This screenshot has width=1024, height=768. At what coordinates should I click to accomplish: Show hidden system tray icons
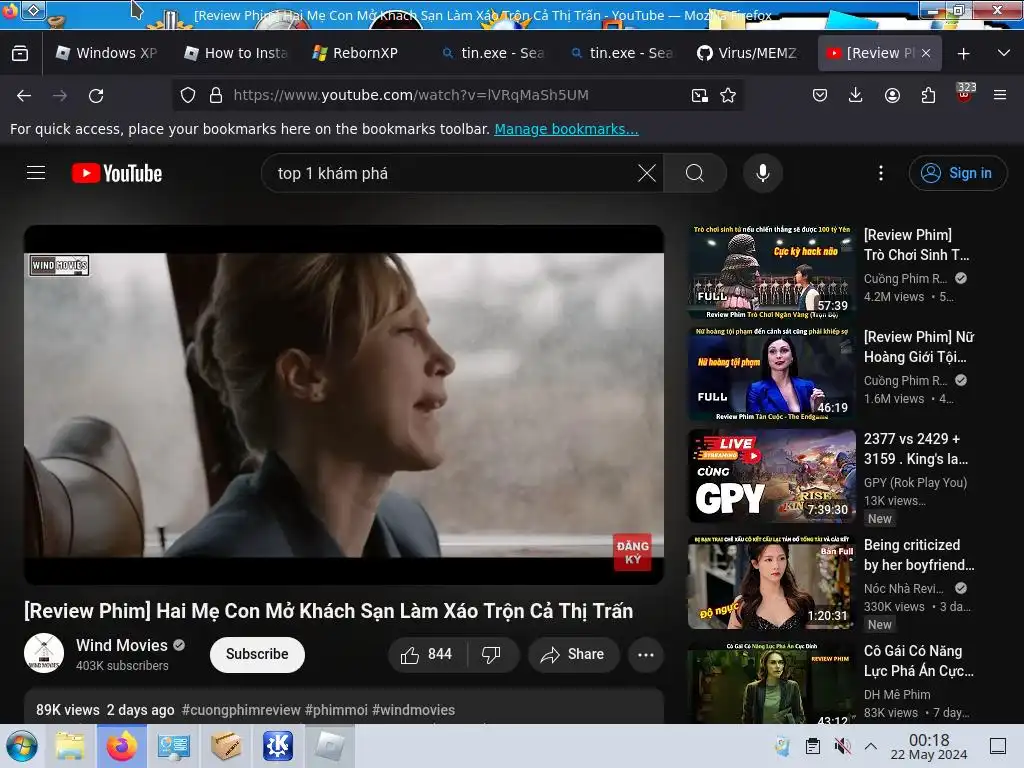pos(871,746)
